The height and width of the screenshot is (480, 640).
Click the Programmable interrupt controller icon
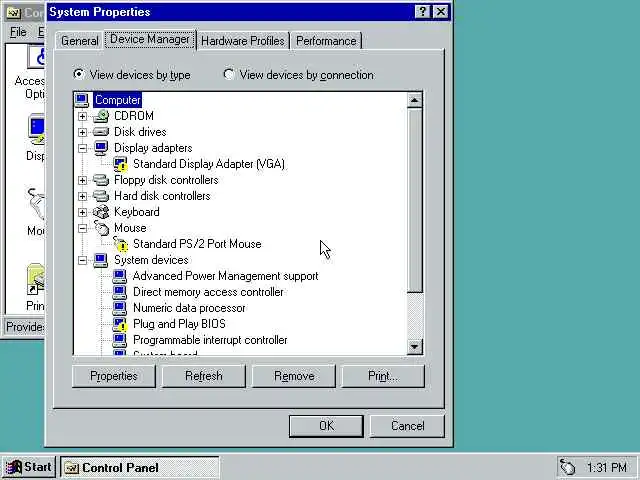click(x=120, y=340)
